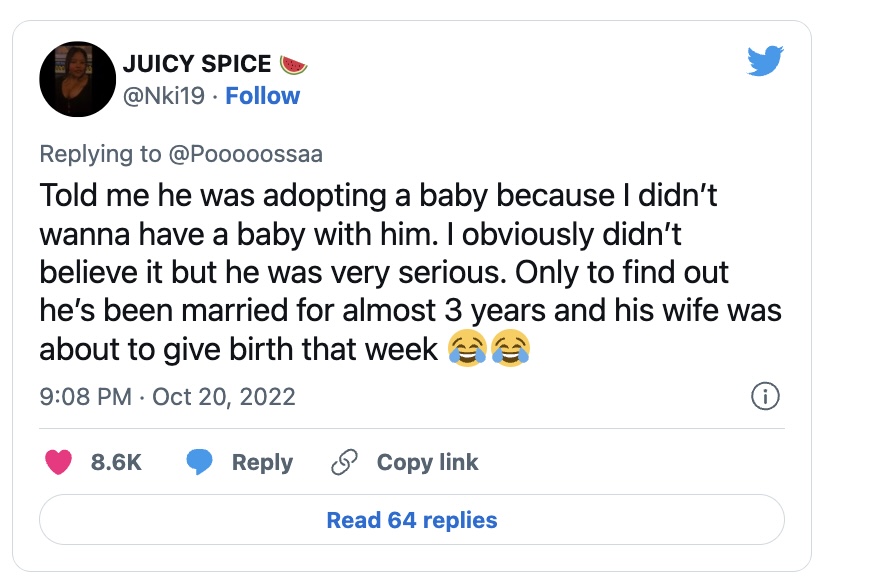Viewport: 886px width, 586px height.
Task: Click the watermelon emoji beside JUICY SPICE
Action: (x=294, y=64)
